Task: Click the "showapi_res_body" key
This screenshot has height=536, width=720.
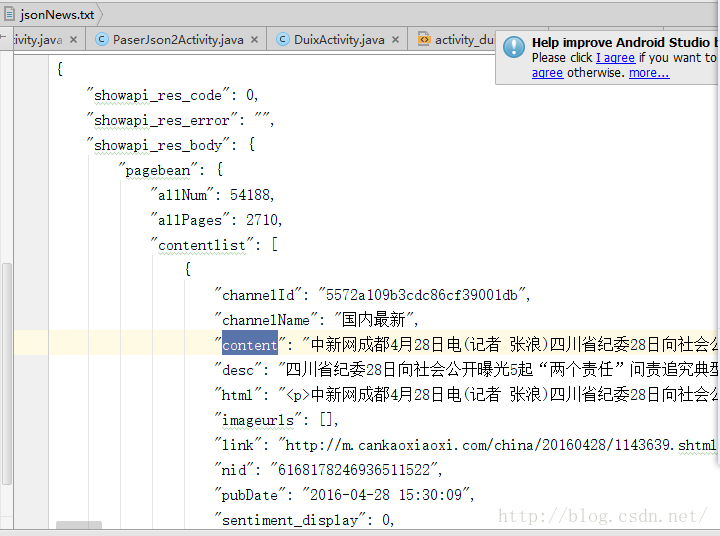Action: 158,145
